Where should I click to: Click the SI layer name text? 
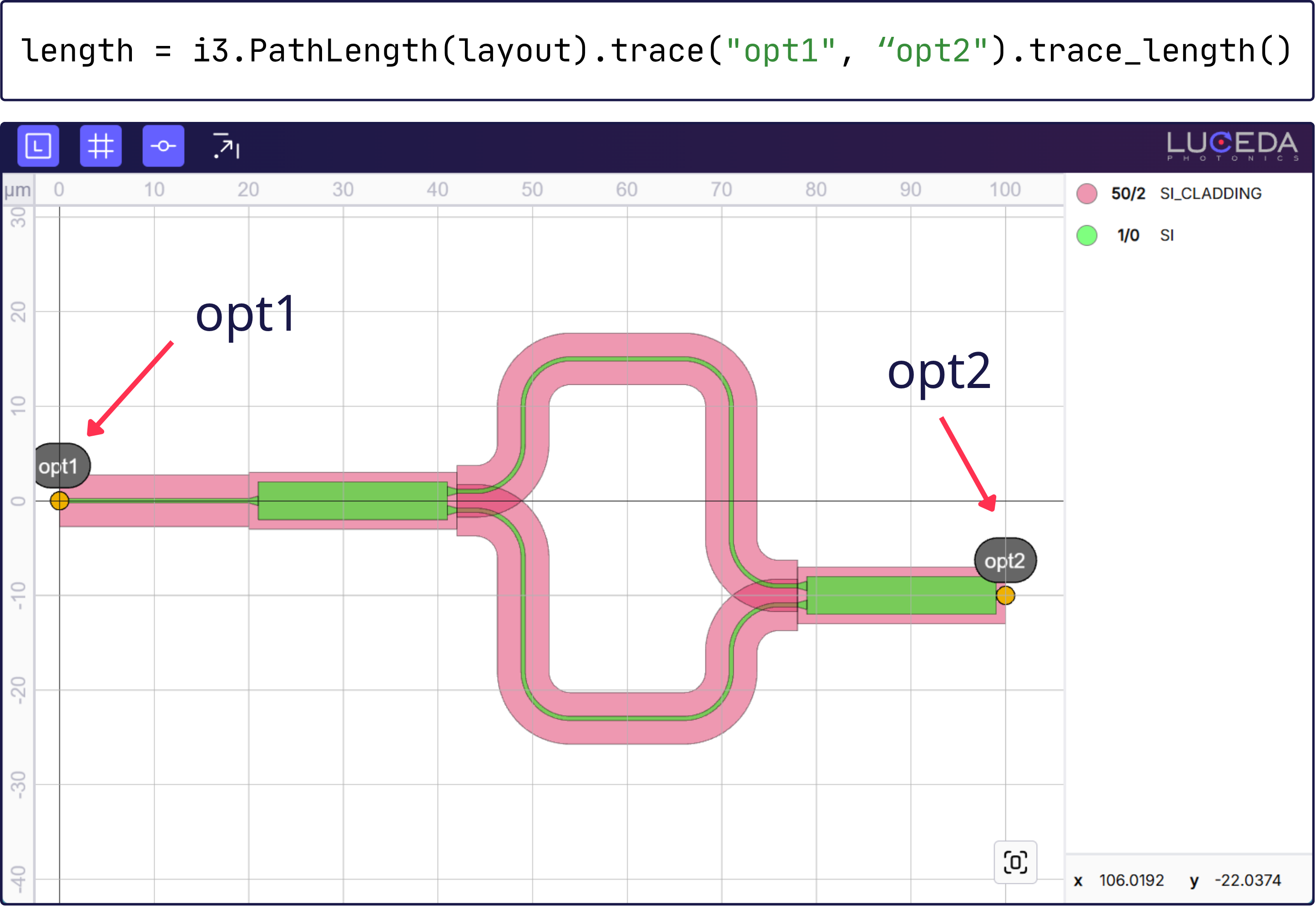tap(1166, 235)
